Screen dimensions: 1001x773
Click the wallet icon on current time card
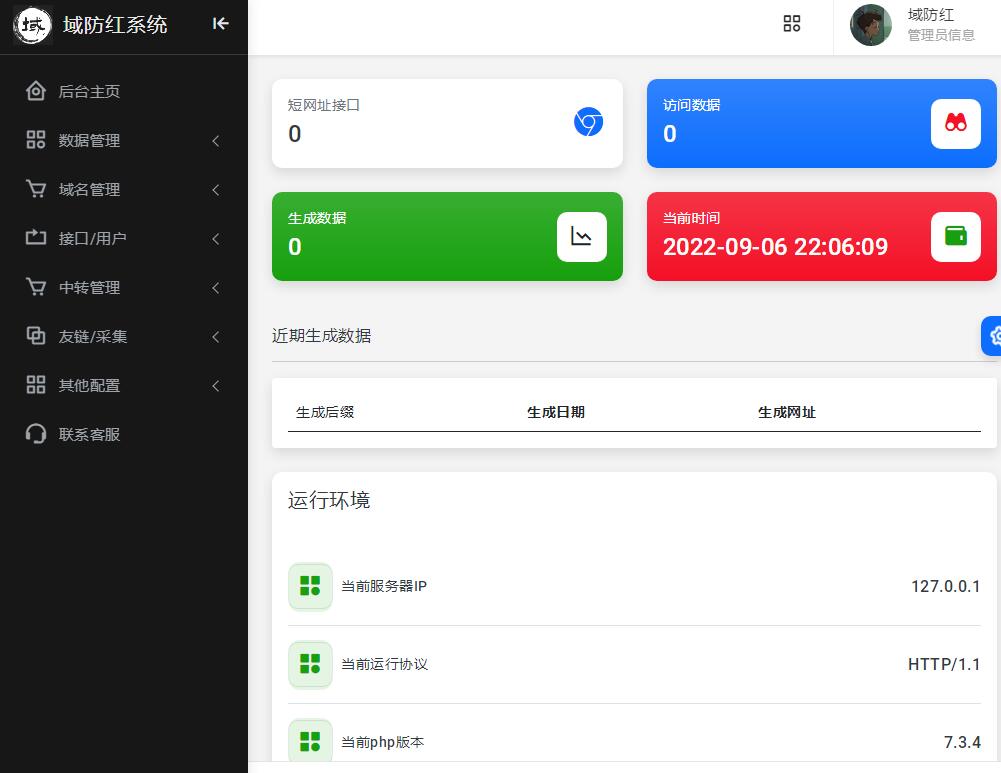pos(955,237)
